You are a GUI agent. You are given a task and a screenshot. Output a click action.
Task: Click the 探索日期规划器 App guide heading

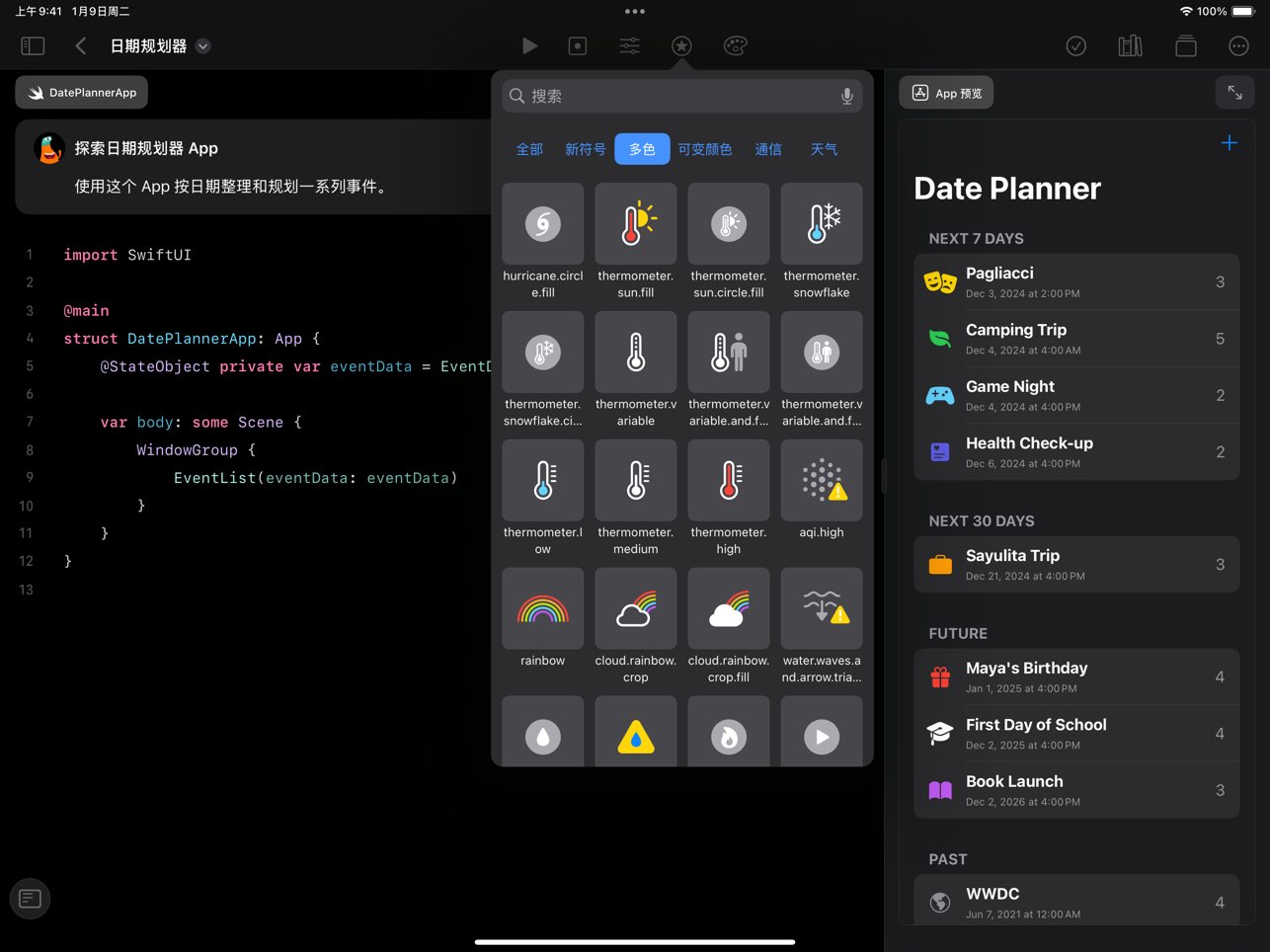pyautogui.click(x=146, y=148)
